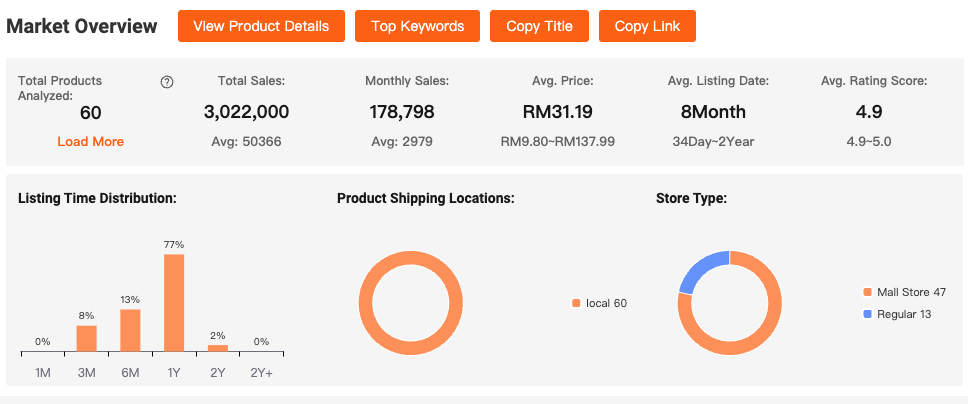Select the 3M bar showing 8%

click(x=87, y=338)
